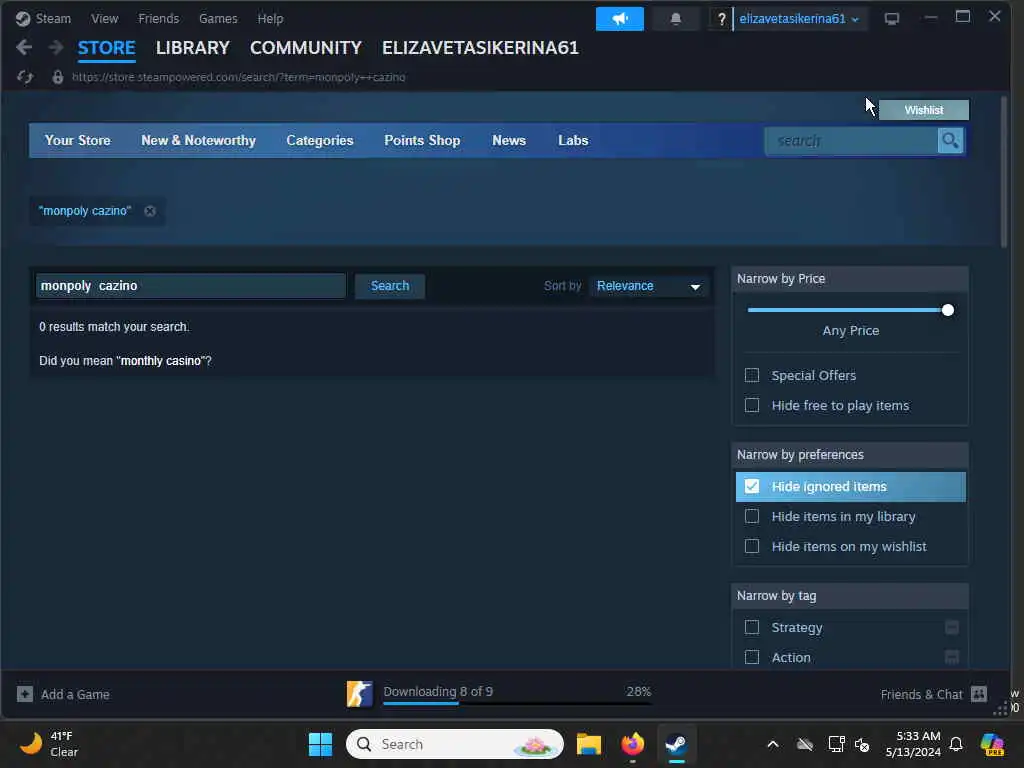Switch to the LIBRARY tab
Screen dimensions: 1024x768
click(x=193, y=48)
